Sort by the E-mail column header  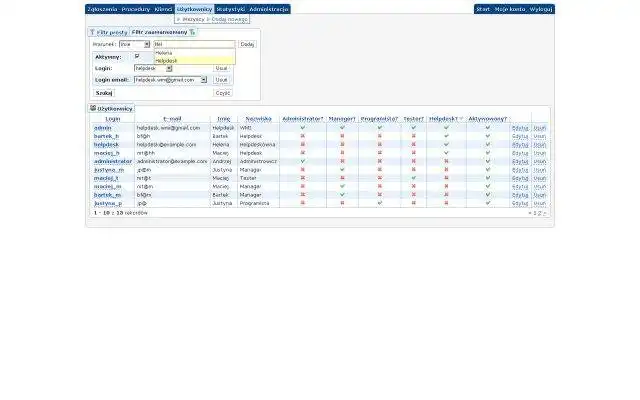(172, 119)
